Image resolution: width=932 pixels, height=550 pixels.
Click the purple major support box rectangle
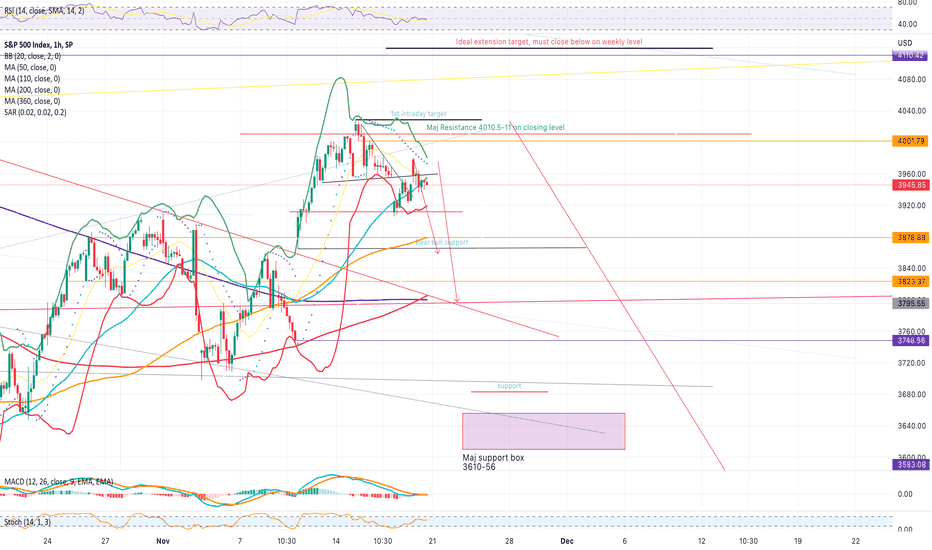pos(543,431)
